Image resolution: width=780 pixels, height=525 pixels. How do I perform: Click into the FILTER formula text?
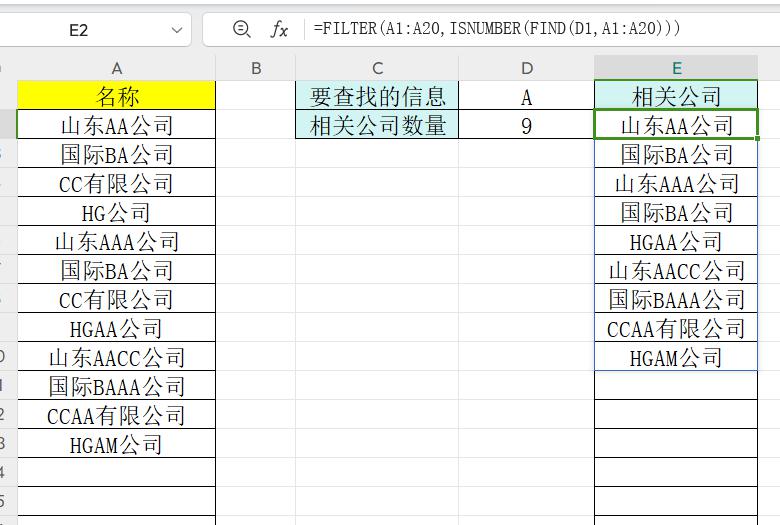[496, 28]
